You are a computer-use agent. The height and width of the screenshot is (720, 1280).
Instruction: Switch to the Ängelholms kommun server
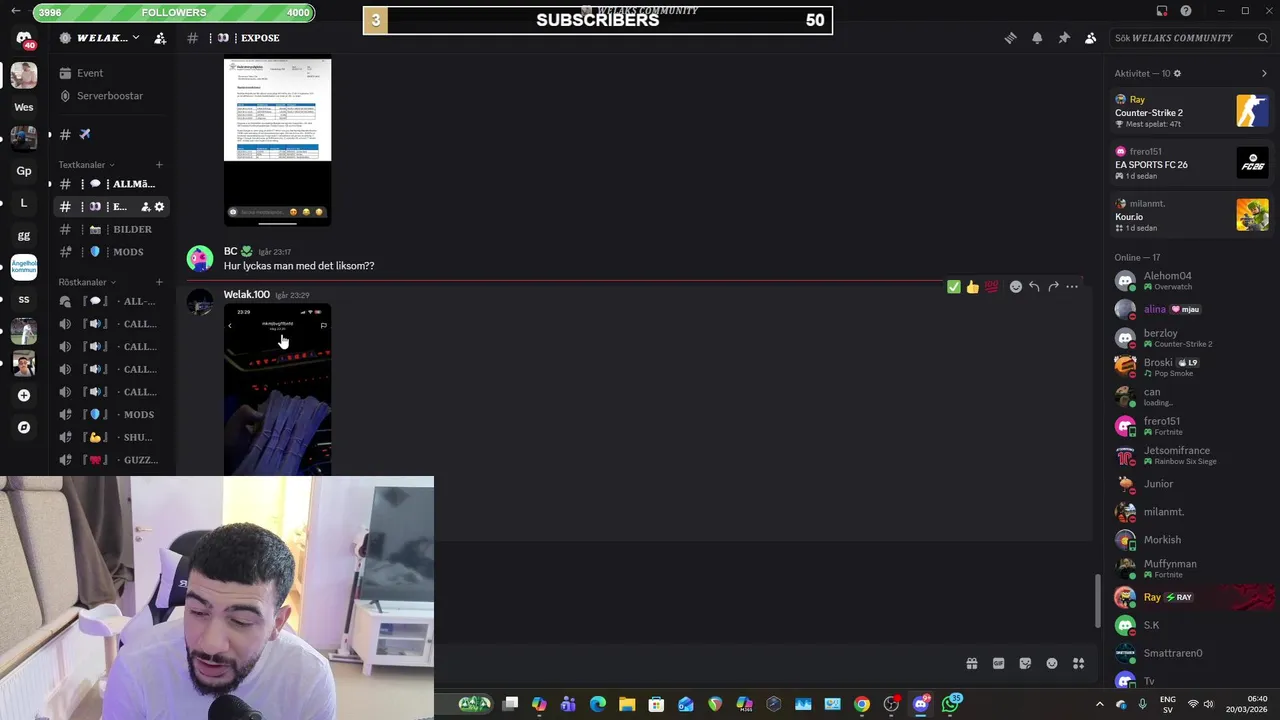tap(24, 267)
